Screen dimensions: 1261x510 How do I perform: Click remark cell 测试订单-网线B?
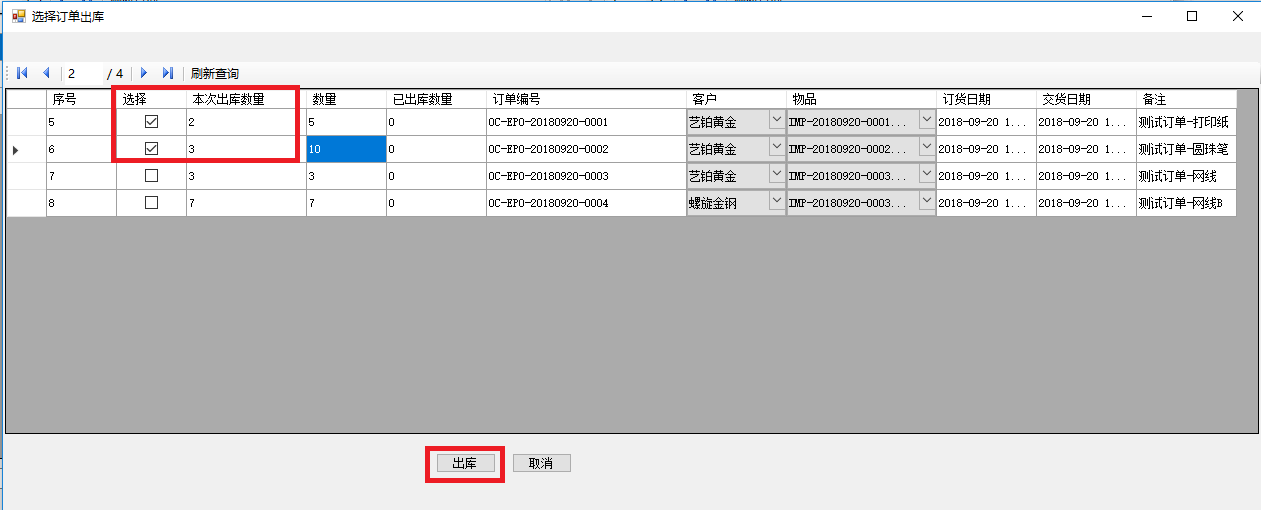point(1186,203)
